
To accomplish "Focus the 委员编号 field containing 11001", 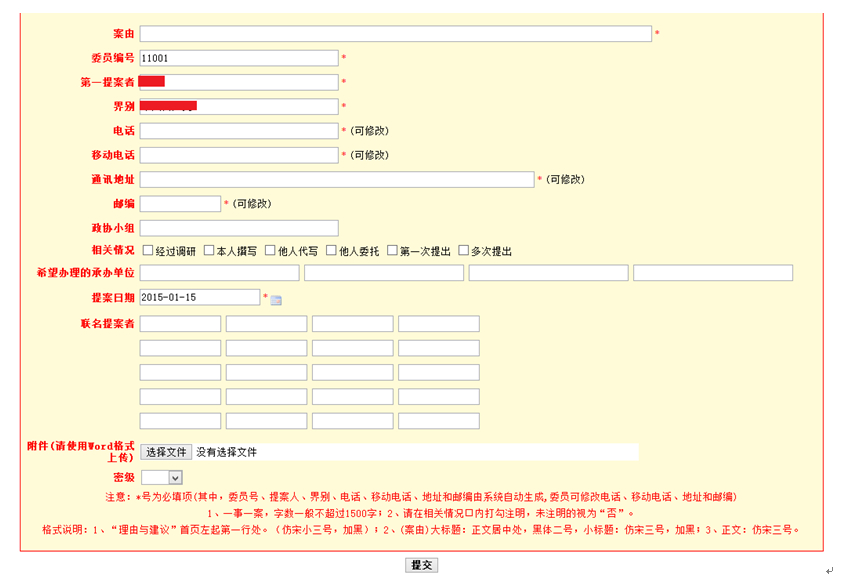I will pyautogui.click(x=239, y=59).
